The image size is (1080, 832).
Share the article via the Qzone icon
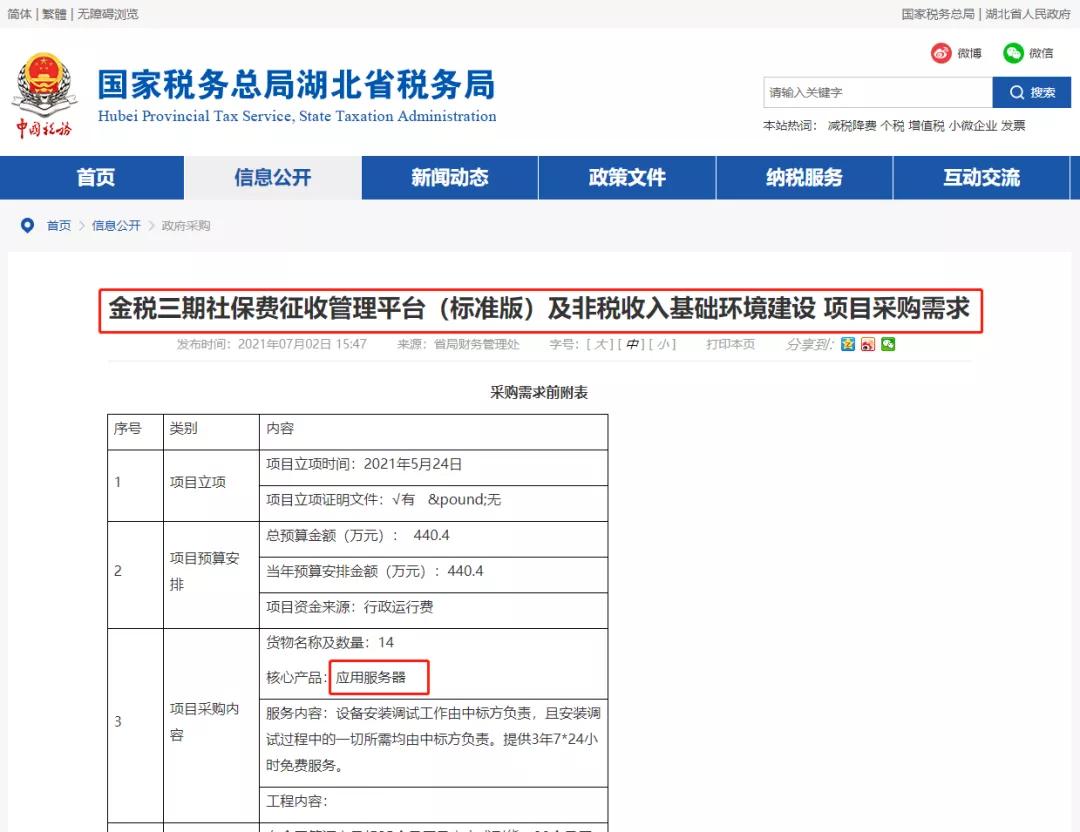[847, 344]
